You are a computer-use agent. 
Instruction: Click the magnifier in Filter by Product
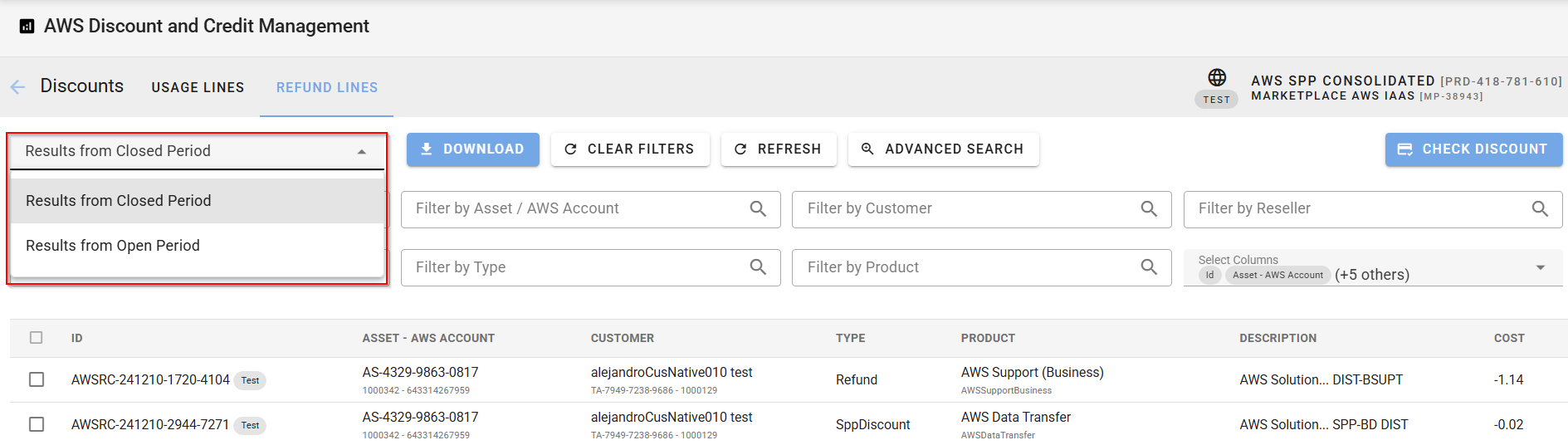1149,267
